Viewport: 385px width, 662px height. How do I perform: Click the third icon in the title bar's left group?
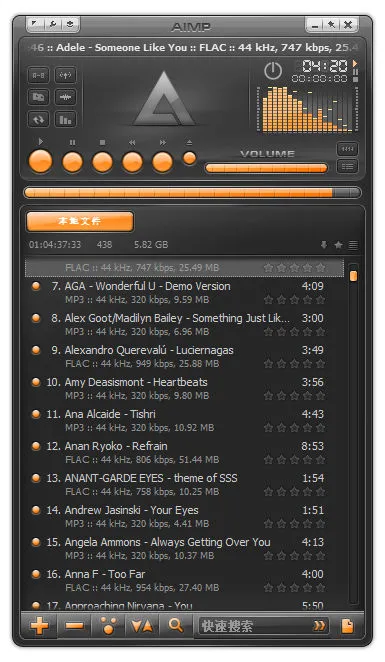coord(70,24)
